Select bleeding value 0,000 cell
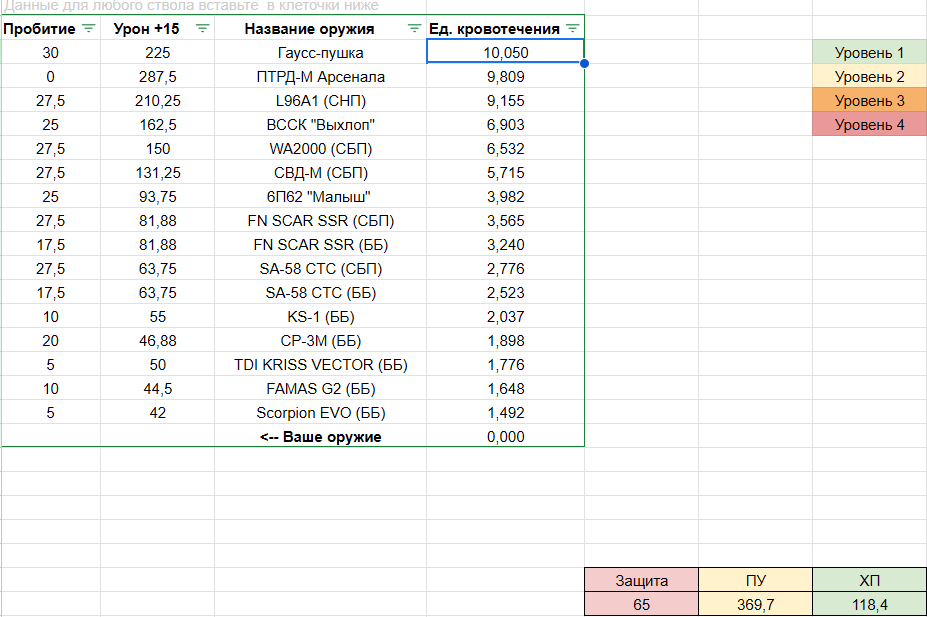This screenshot has width=927, height=617. click(505, 437)
